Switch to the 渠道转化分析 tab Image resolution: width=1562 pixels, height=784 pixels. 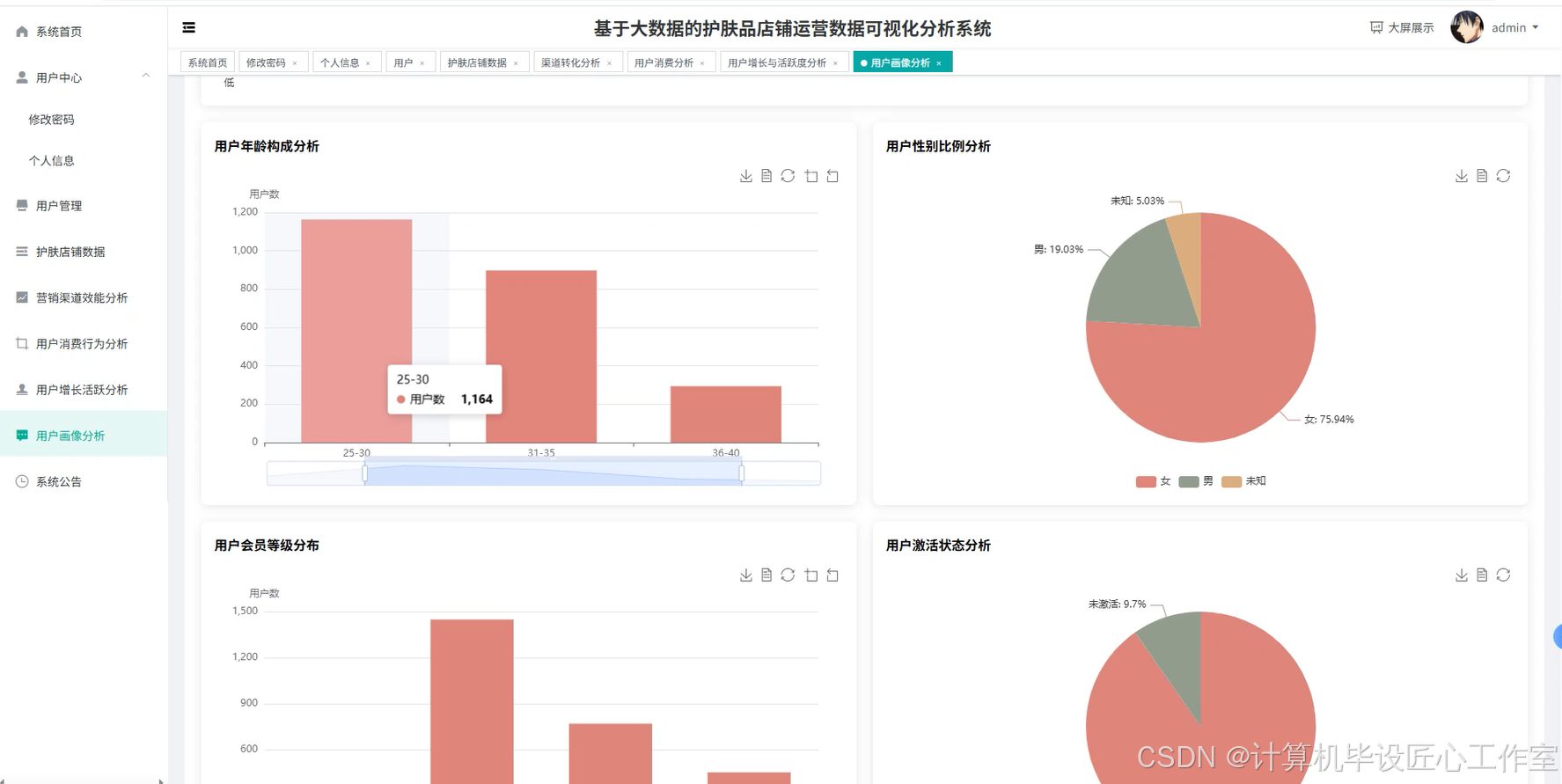pyautogui.click(x=570, y=62)
